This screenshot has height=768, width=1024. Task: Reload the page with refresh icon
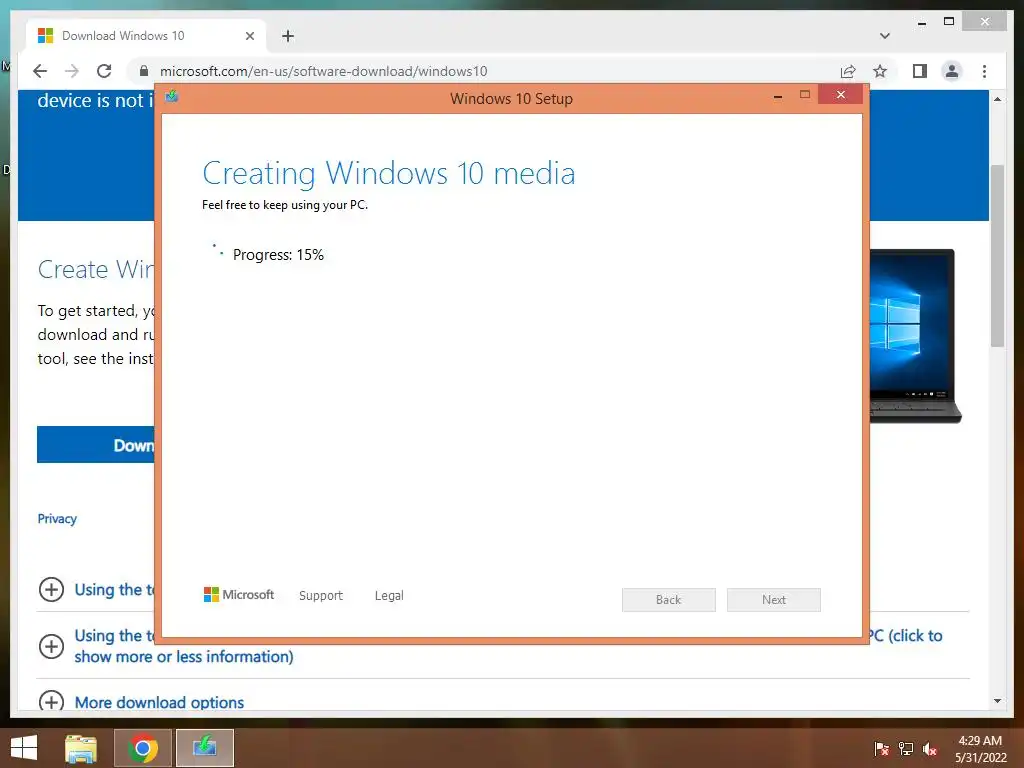[x=104, y=71]
